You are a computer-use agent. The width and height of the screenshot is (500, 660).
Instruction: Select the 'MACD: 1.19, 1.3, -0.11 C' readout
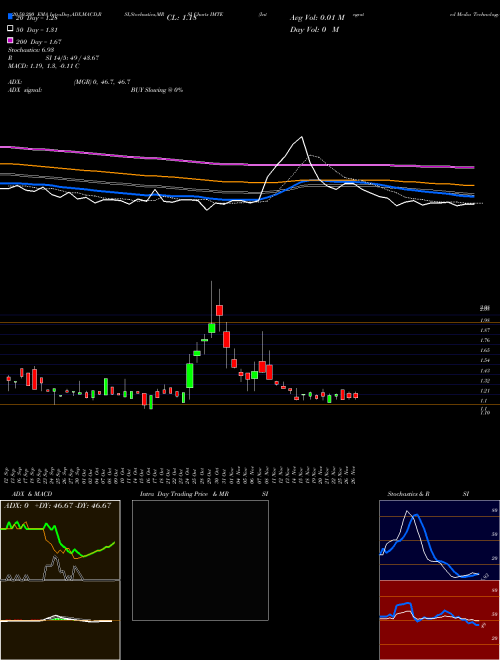44,66
